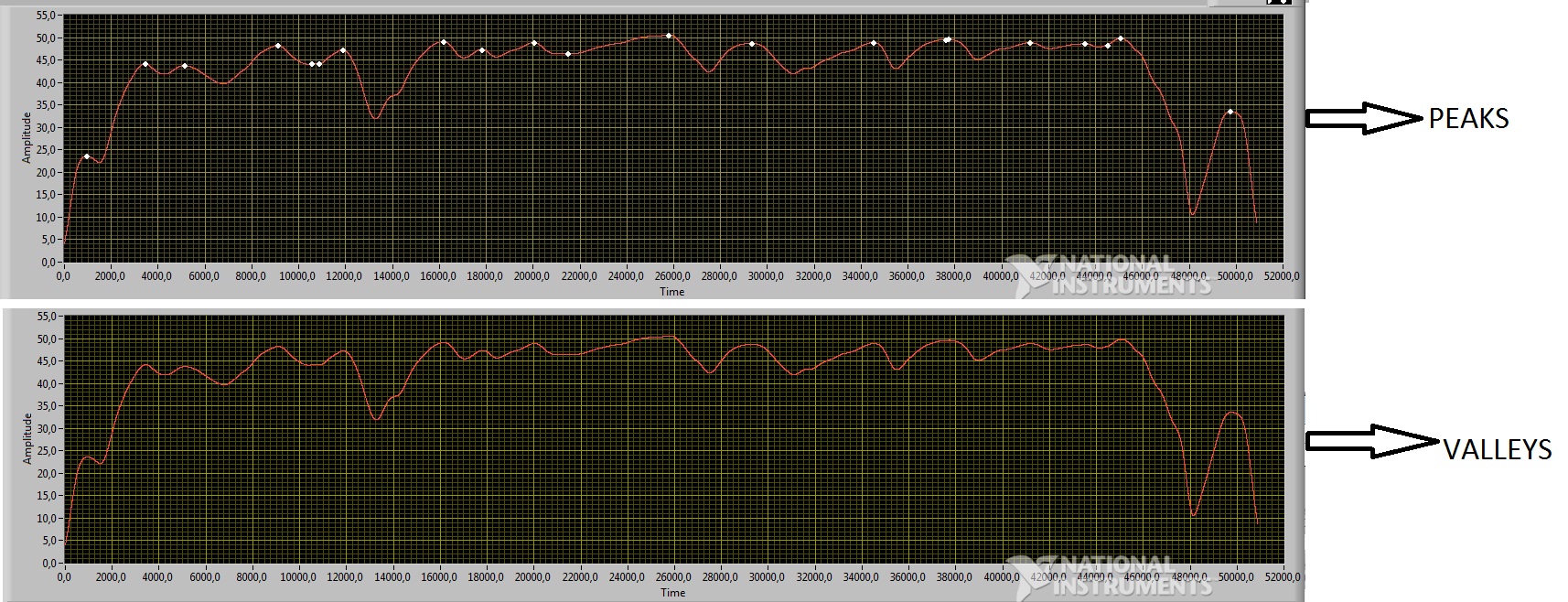
Task: Click the peak marker near time 12000
Action: (x=343, y=50)
